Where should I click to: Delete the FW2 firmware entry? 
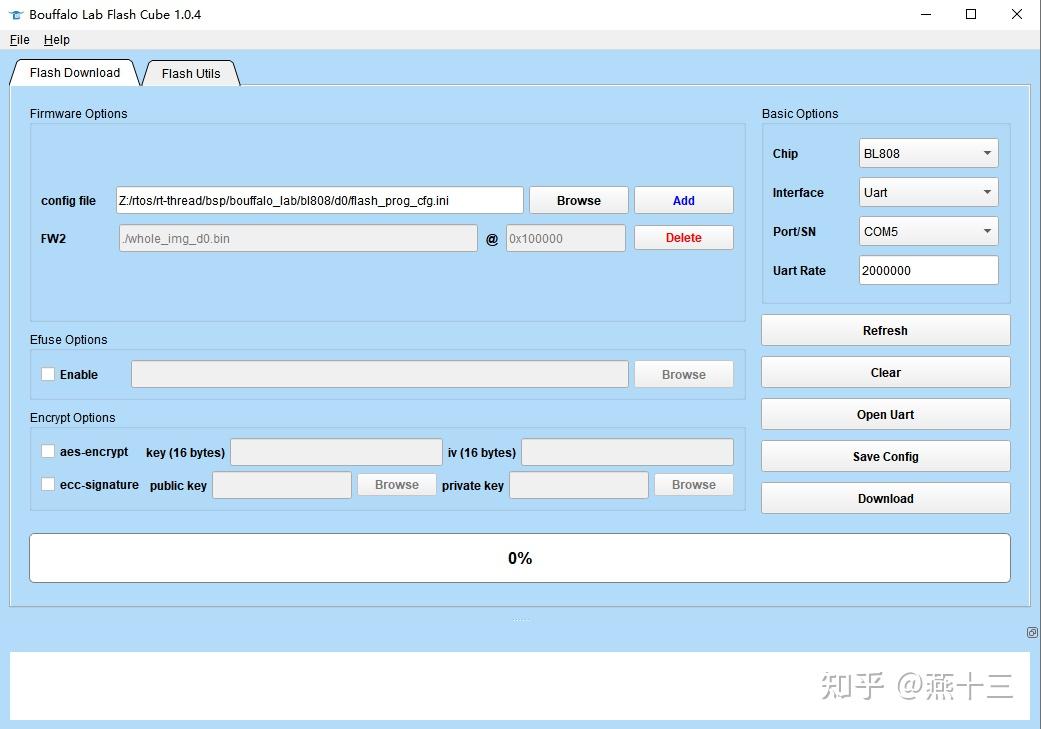pyautogui.click(x=683, y=237)
